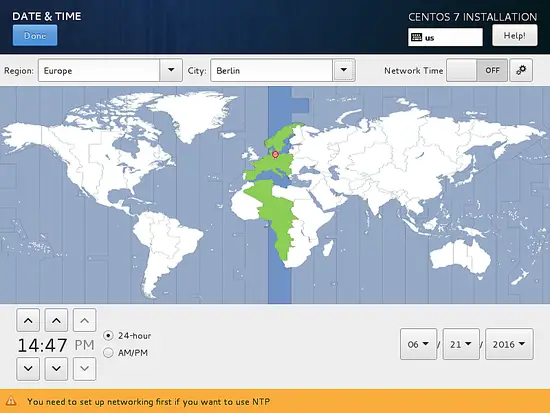Toggle the Network Time switch on
The image size is (550, 413).
(477, 70)
